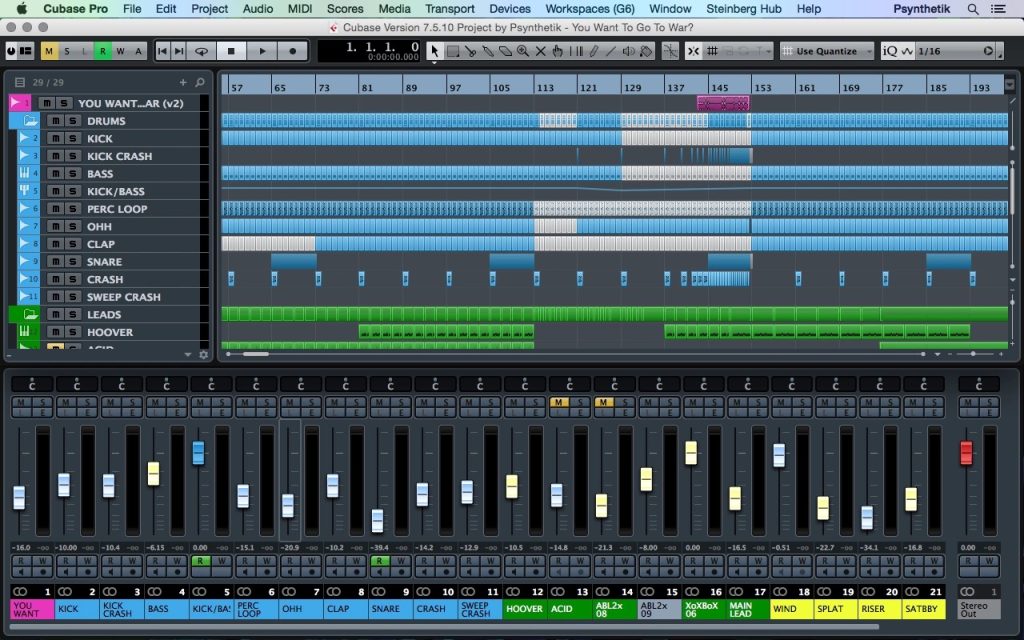Mute the SNARE track

(x=56, y=261)
